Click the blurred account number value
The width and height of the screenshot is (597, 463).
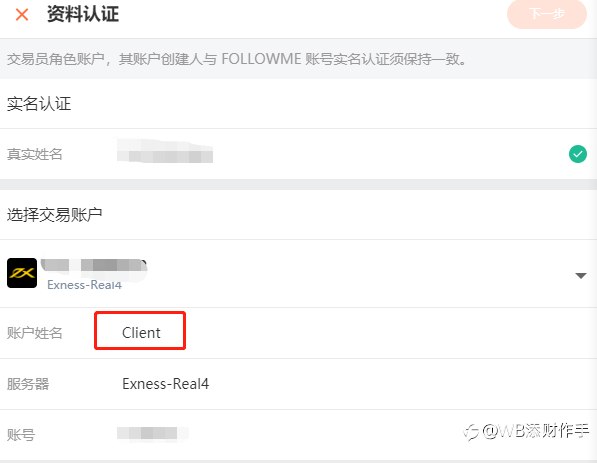(152, 433)
